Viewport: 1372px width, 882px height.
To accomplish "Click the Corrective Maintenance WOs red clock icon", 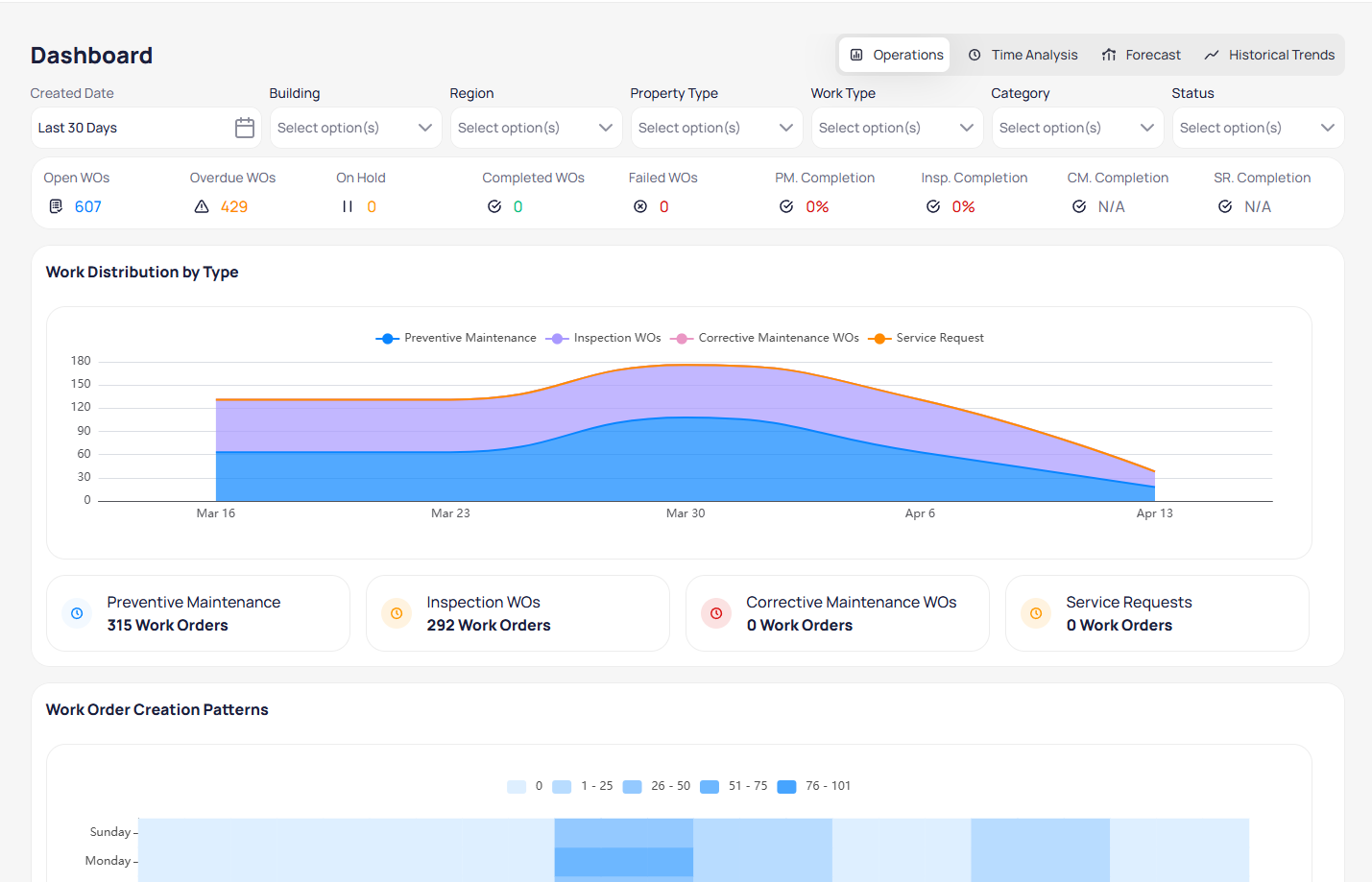I will point(716,613).
